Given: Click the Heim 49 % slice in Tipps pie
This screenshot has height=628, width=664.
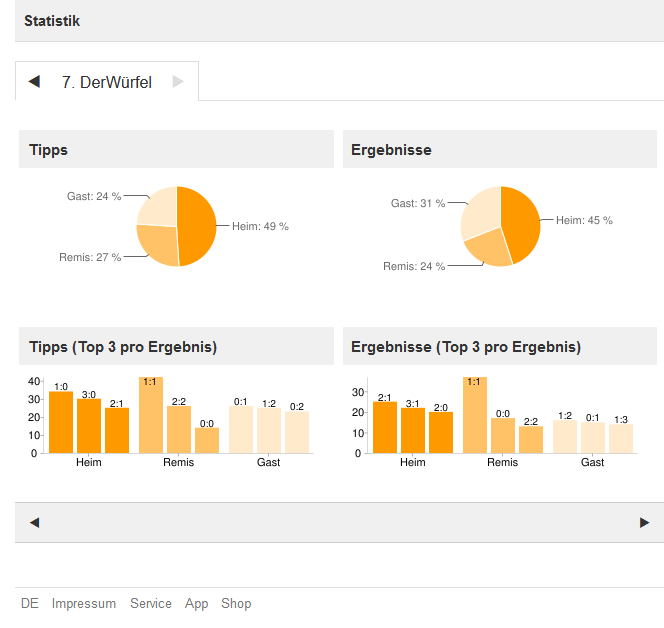Looking at the screenshot, I should coord(197,226).
